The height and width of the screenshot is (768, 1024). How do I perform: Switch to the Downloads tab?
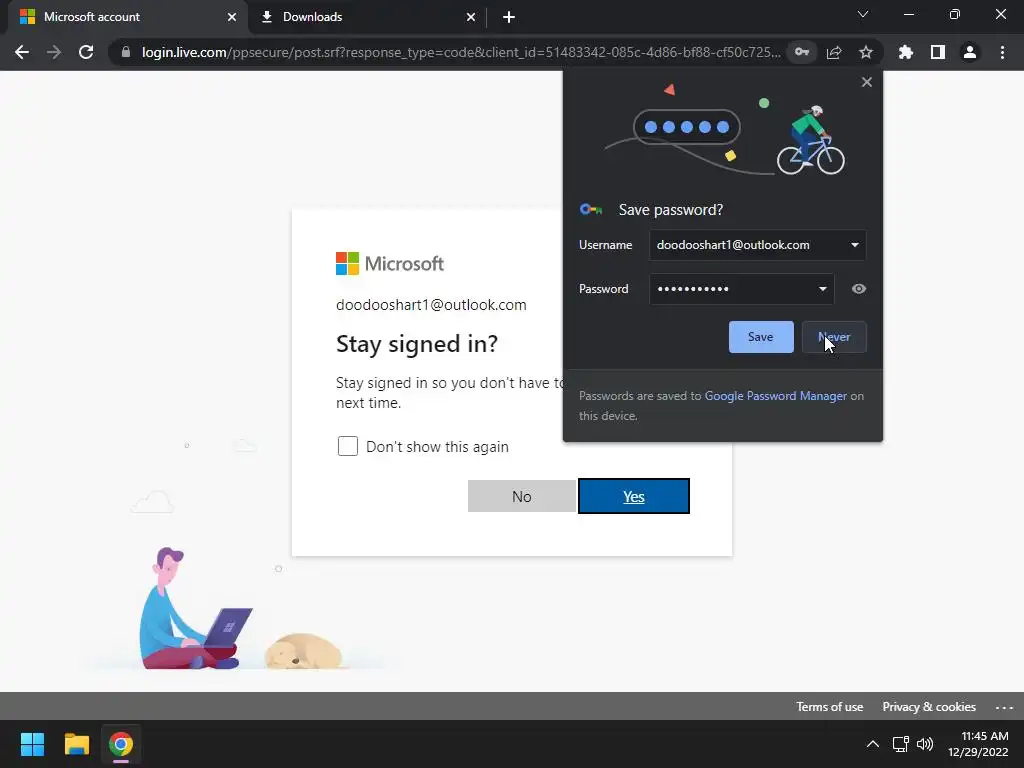(367, 17)
